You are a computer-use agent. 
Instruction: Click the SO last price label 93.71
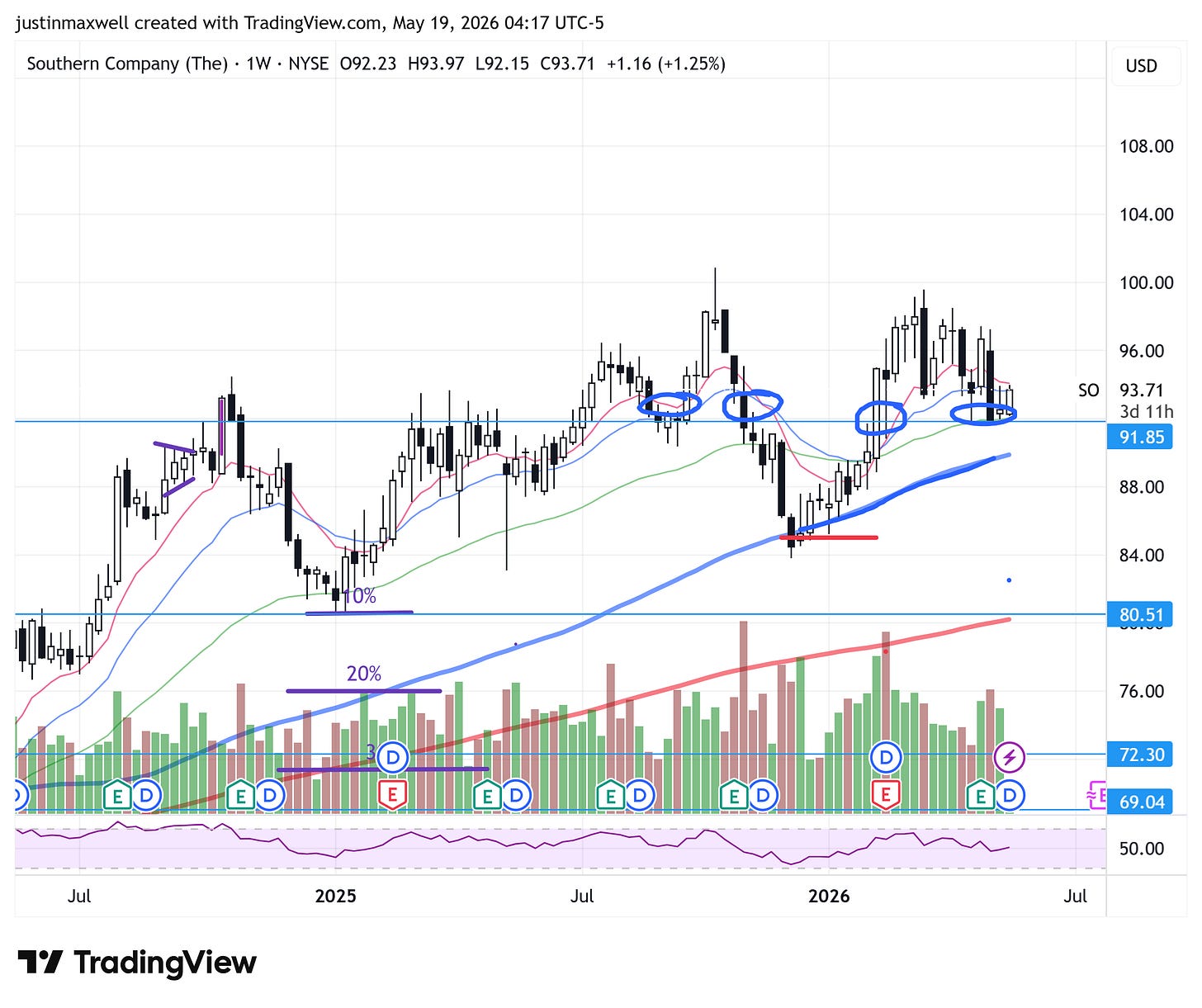click(x=1141, y=390)
